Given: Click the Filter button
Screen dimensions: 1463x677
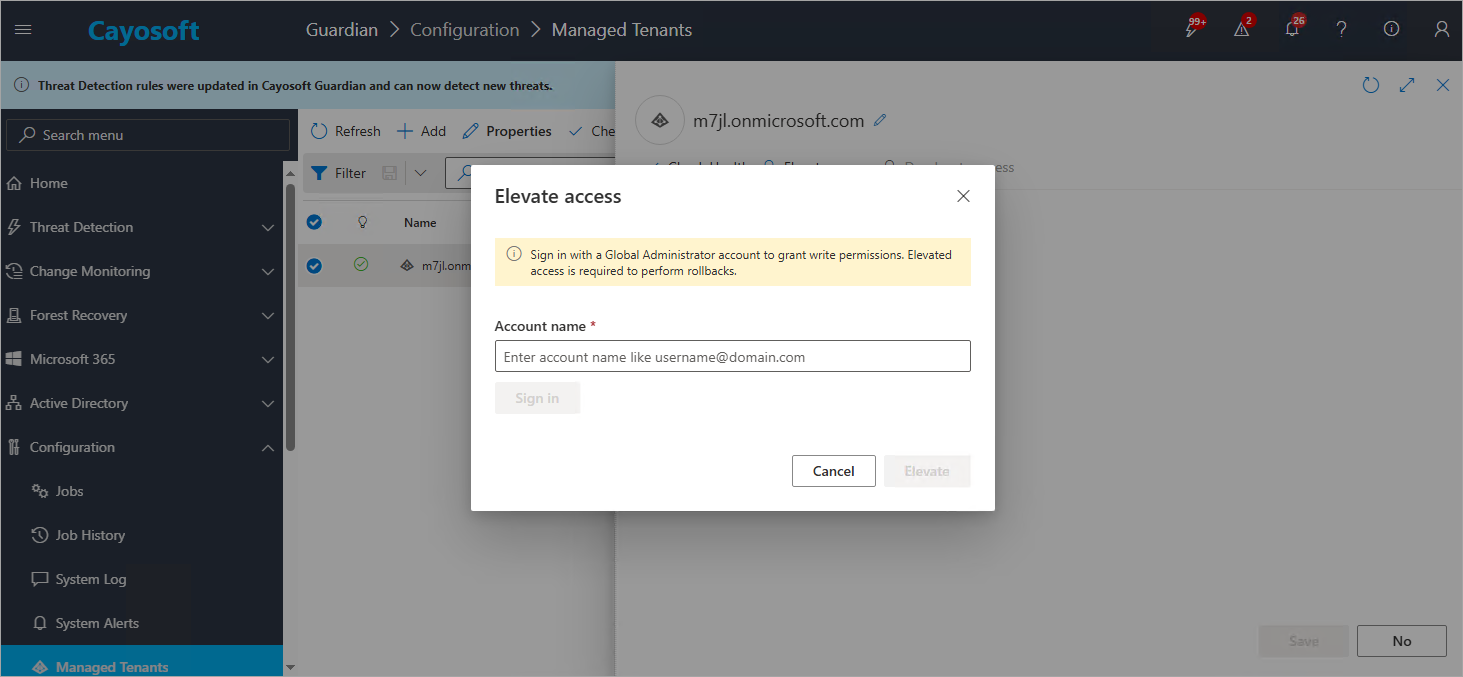Looking at the screenshot, I should click(x=339, y=173).
